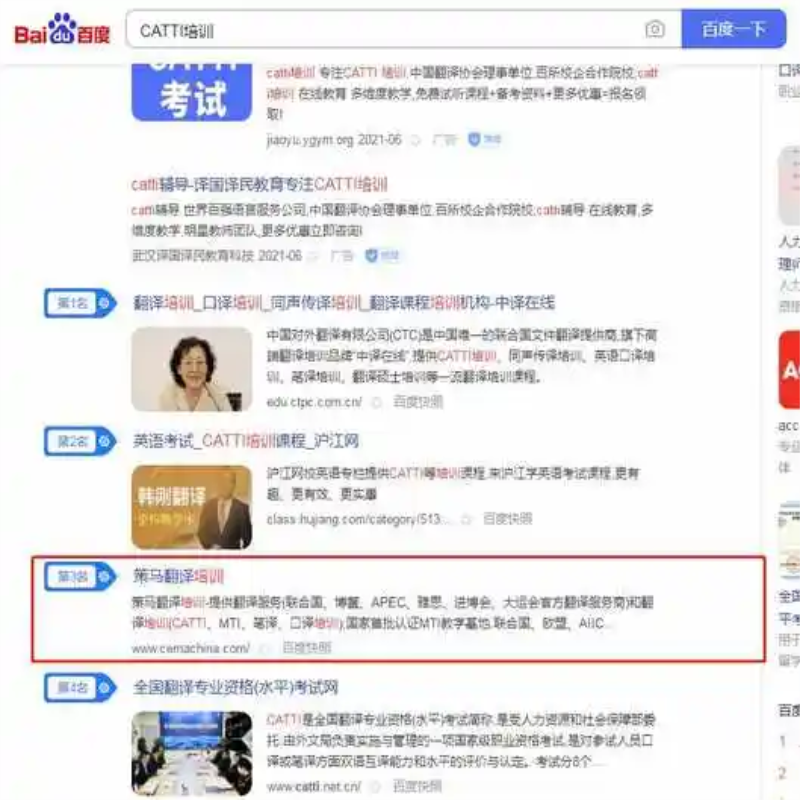Screen dimensions: 800x800
Task: Click the red sidebar thumbnail above acc text
Action: tap(789, 370)
